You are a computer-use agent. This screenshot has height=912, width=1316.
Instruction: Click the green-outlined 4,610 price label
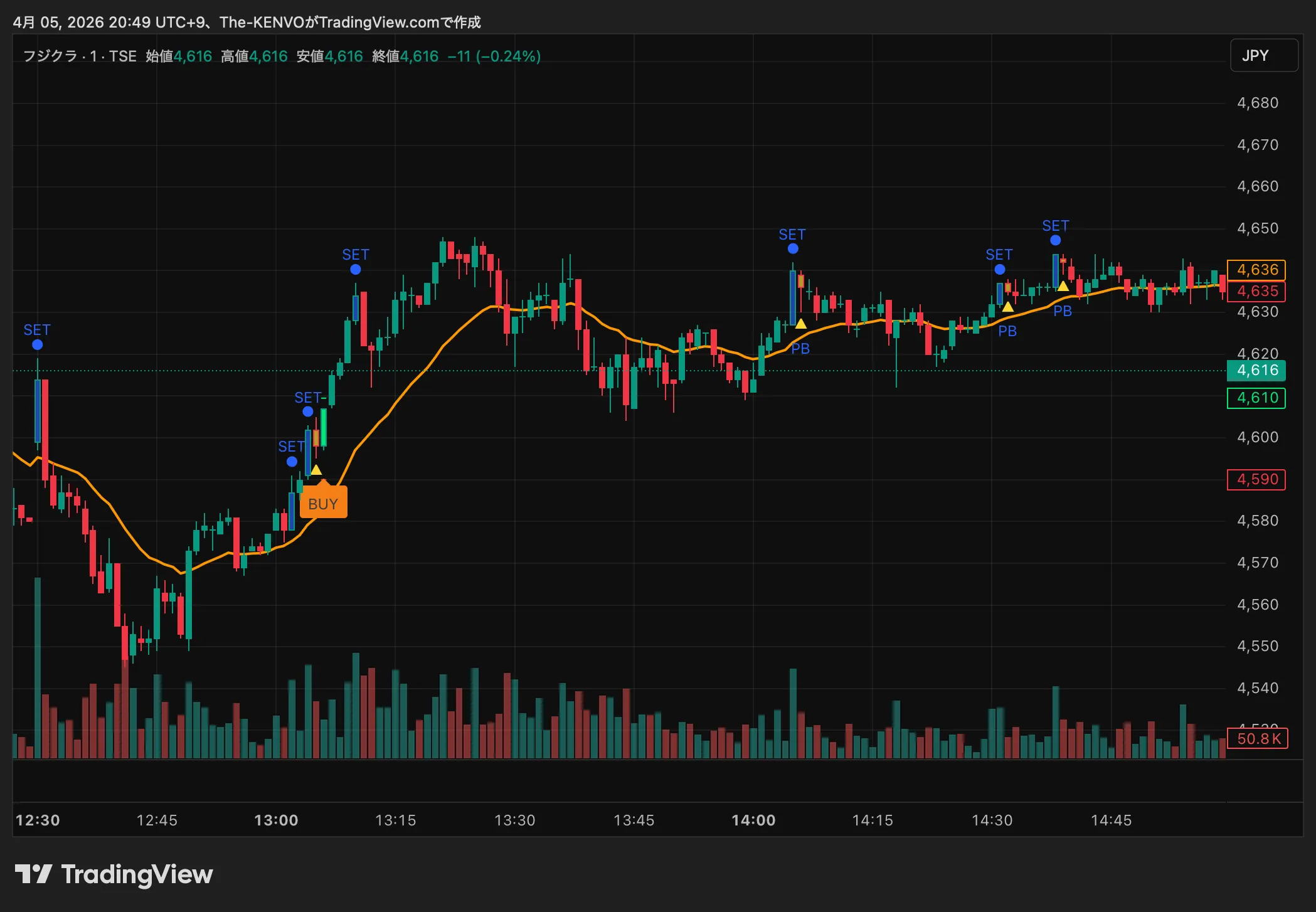pos(1256,398)
